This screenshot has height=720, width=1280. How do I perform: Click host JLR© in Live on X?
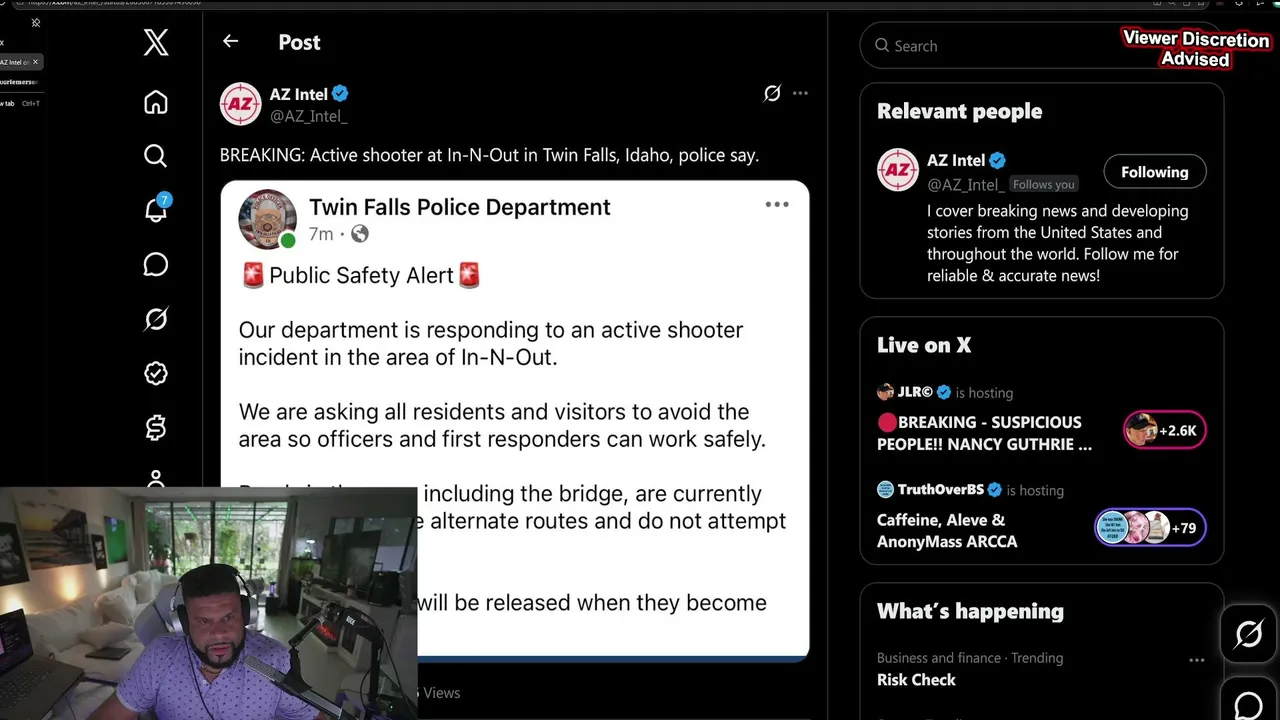[914, 392]
